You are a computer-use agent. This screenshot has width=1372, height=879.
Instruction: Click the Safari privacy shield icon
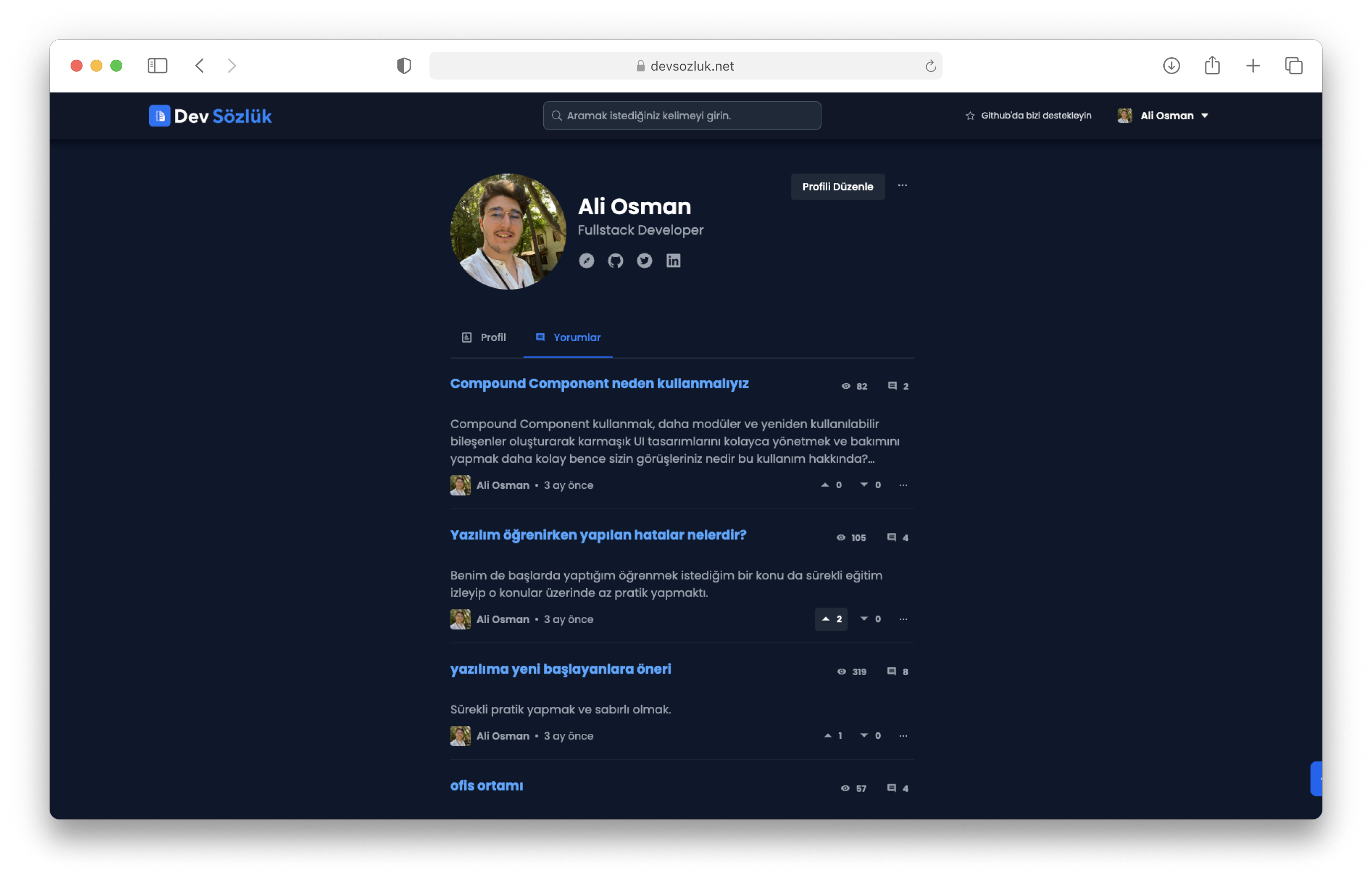pyautogui.click(x=404, y=66)
